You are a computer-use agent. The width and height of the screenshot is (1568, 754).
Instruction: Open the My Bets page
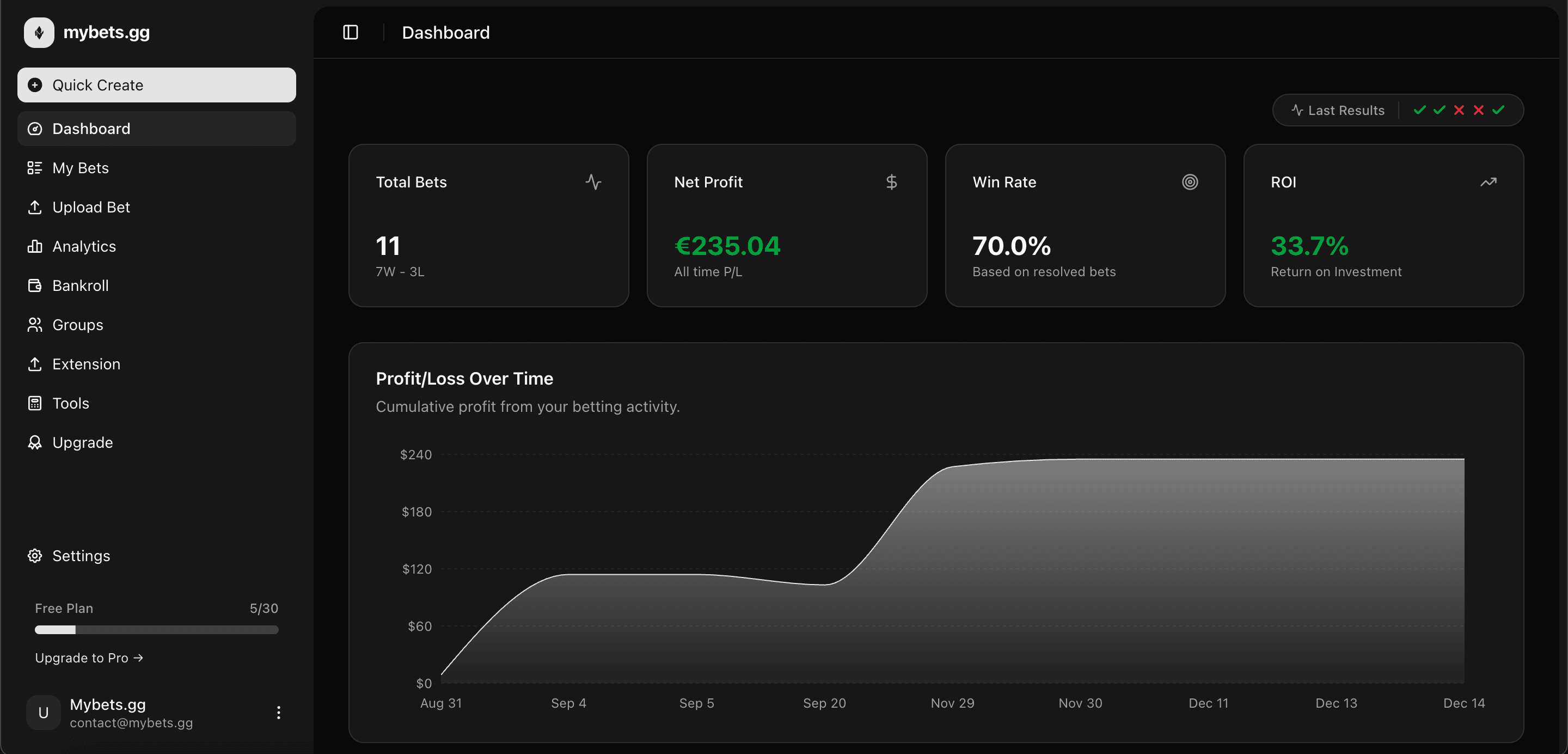pos(81,168)
